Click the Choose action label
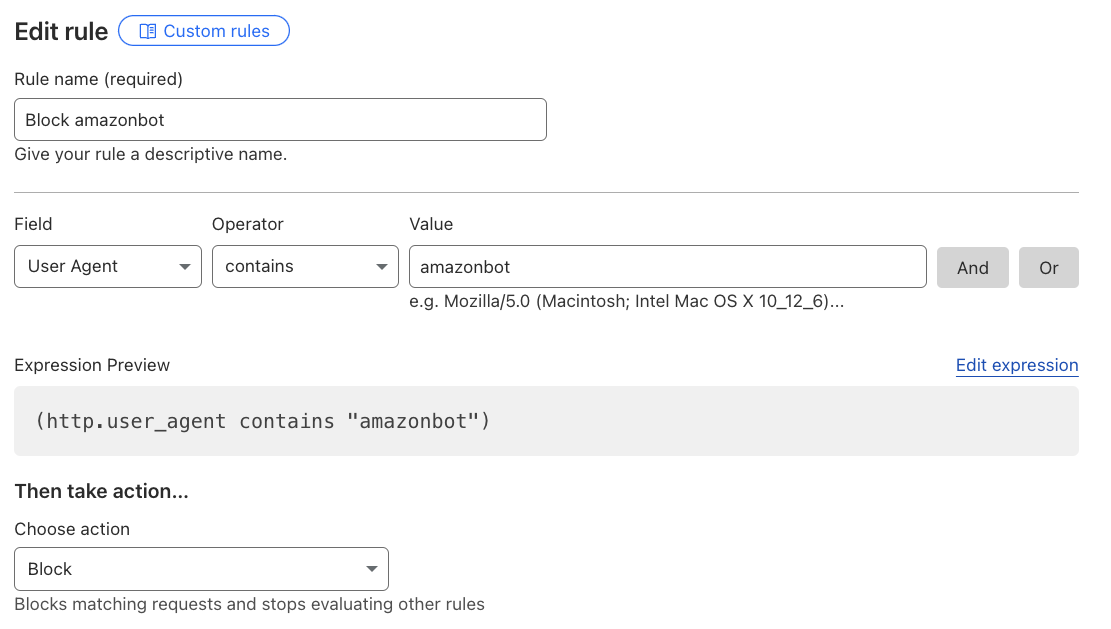1111x629 pixels. [x=72, y=529]
